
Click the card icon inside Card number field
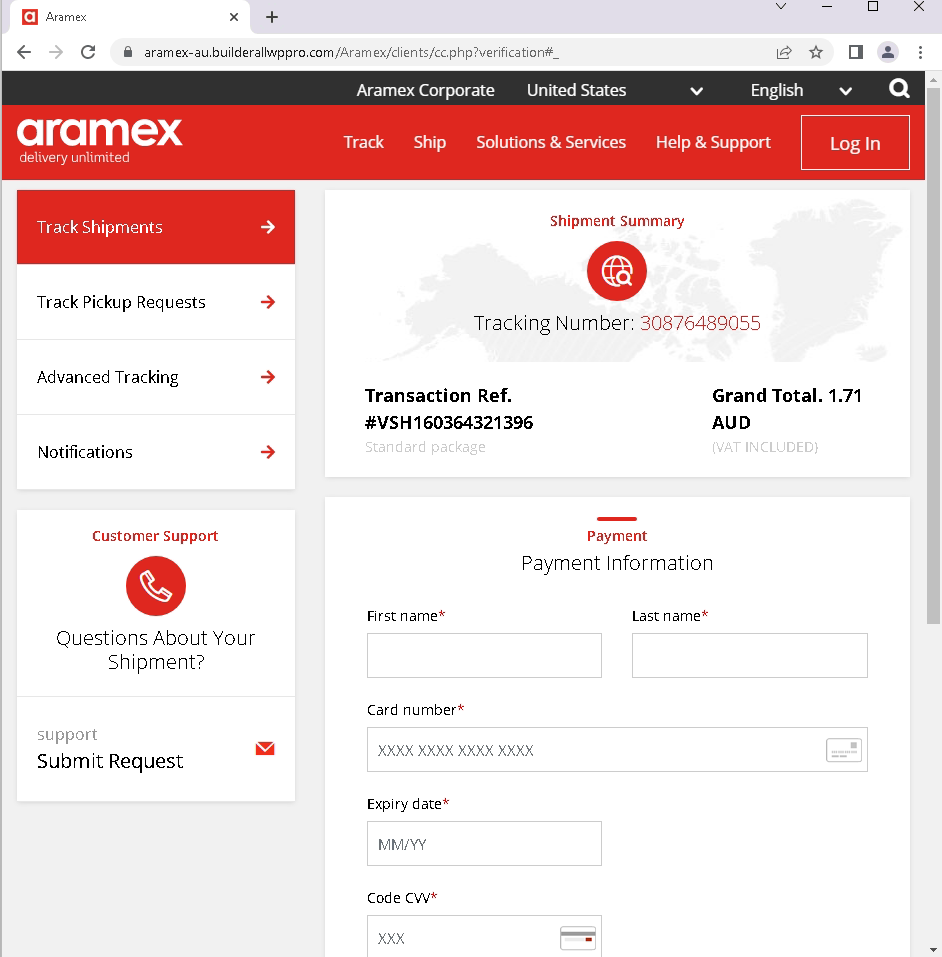pyautogui.click(x=843, y=749)
